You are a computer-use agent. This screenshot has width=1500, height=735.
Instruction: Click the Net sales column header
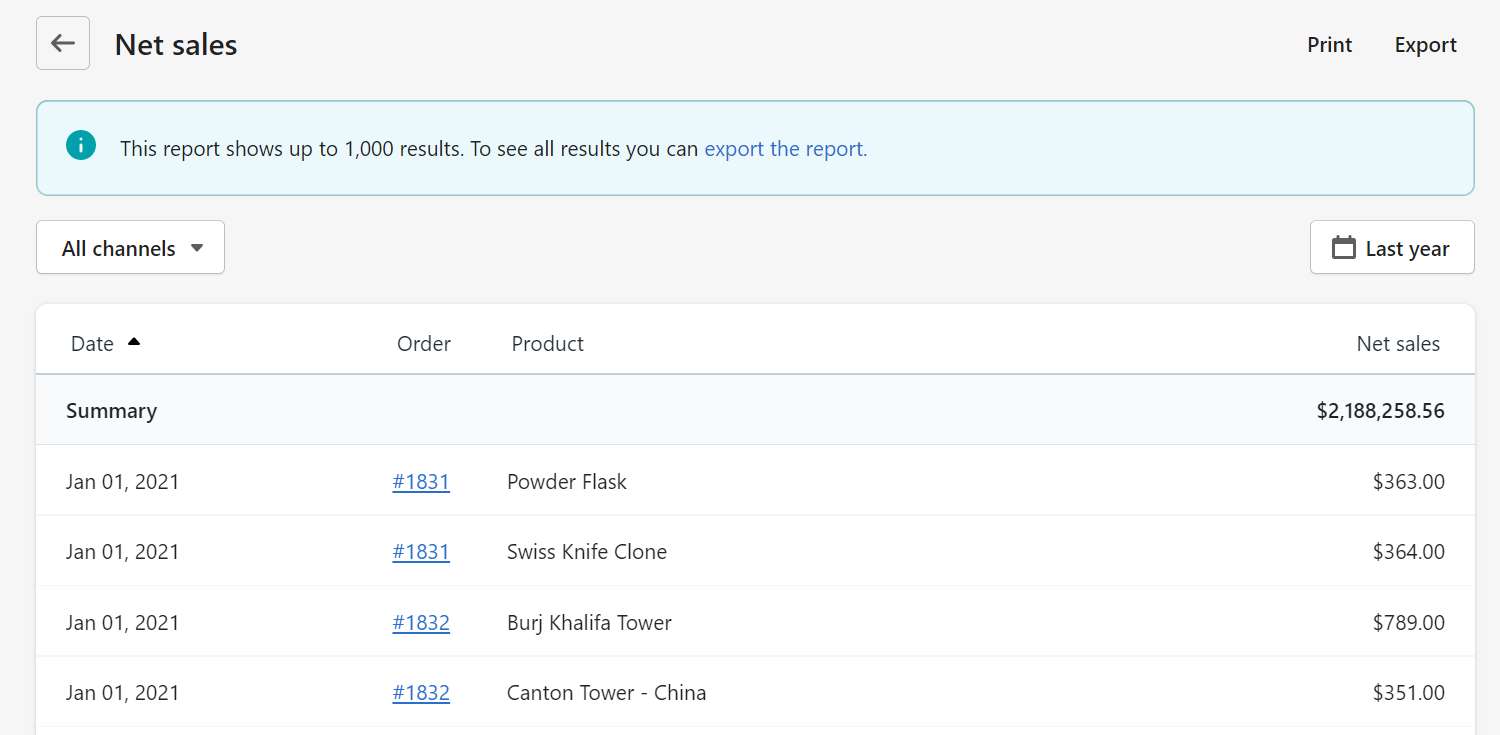1398,344
